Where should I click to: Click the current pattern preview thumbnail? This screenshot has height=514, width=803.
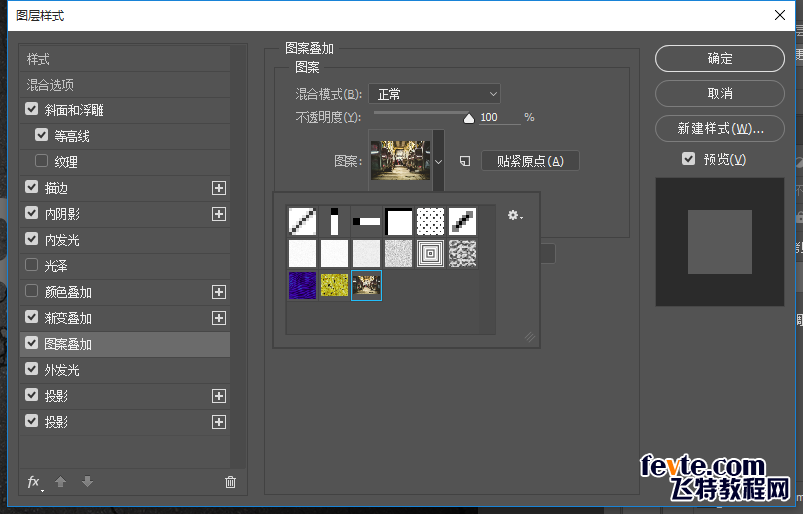coord(400,160)
